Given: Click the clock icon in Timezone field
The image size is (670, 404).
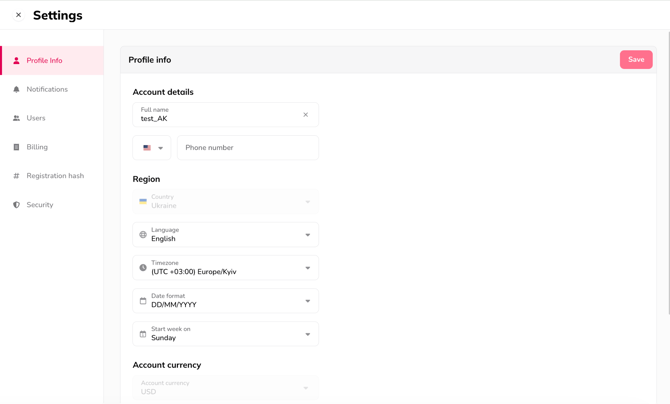Looking at the screenshot, I should pos(143,268).
